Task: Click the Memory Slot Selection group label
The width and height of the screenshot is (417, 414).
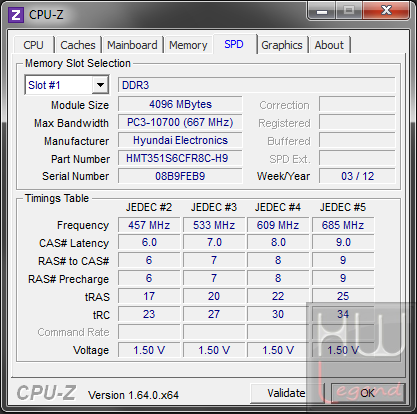Action: click(78, 63)
